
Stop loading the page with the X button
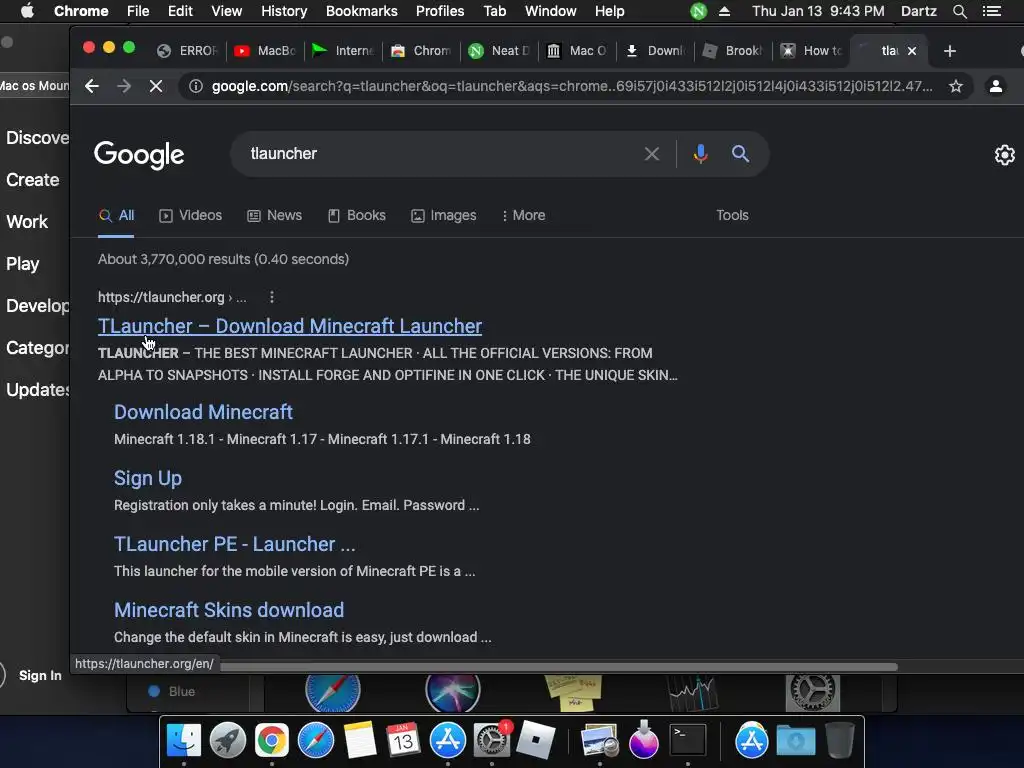155,86
